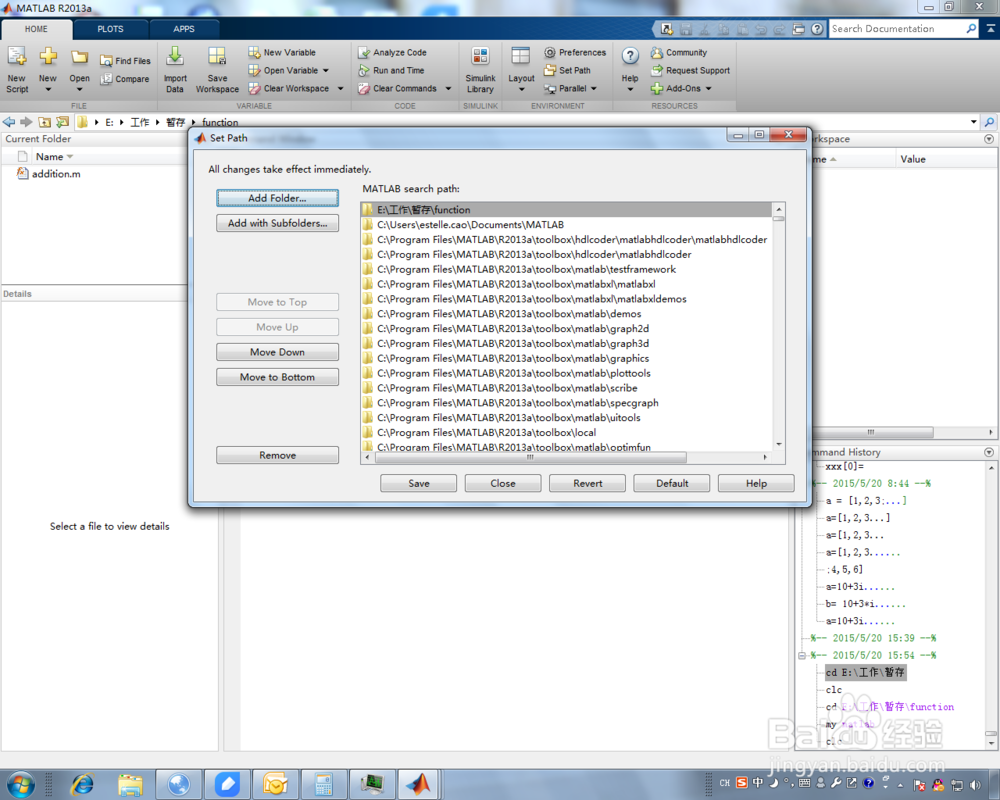1000x800 pixels.
Task: Open Simulink Library
Action: pos(480,70)
